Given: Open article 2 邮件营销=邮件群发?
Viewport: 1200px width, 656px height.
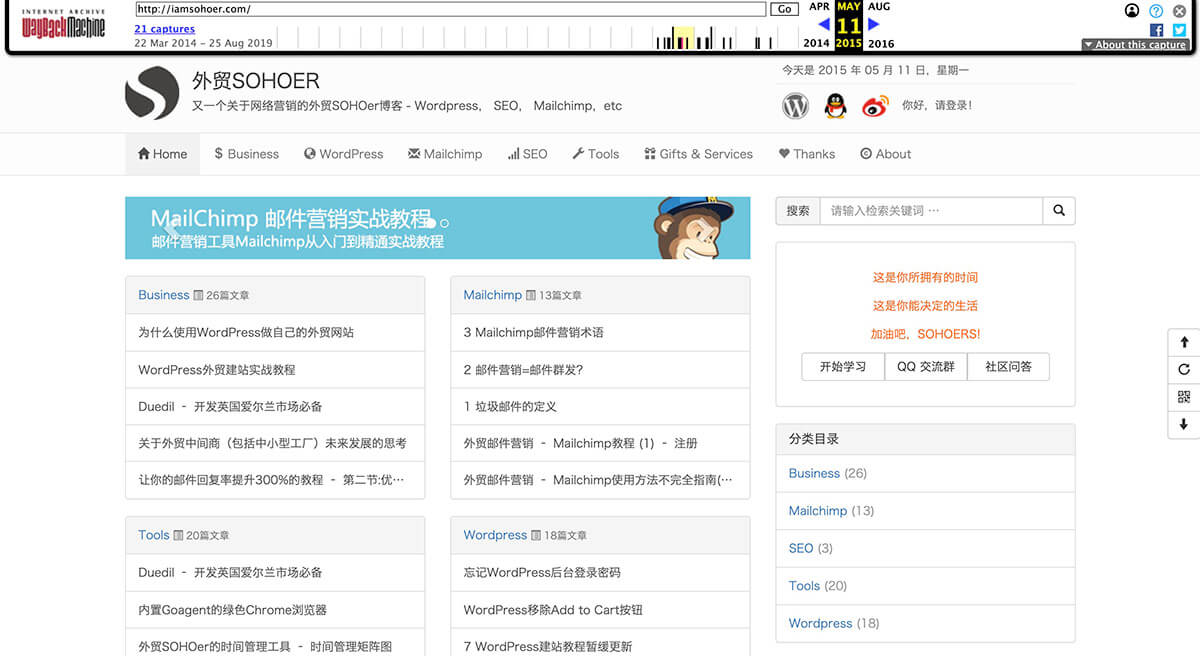Looking at the screenshot, I should pyautogui.click(x=523, y=370).
